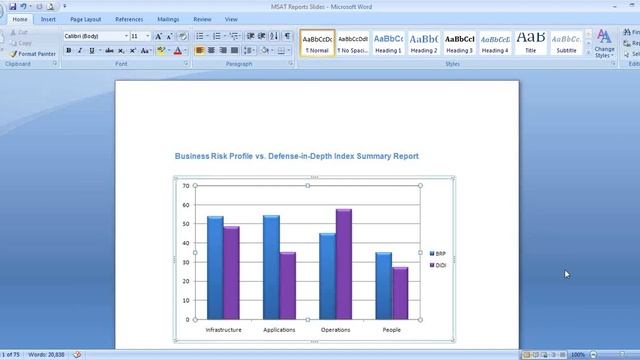Sort the selected text

pyautogui.click(x=274, y=36)
